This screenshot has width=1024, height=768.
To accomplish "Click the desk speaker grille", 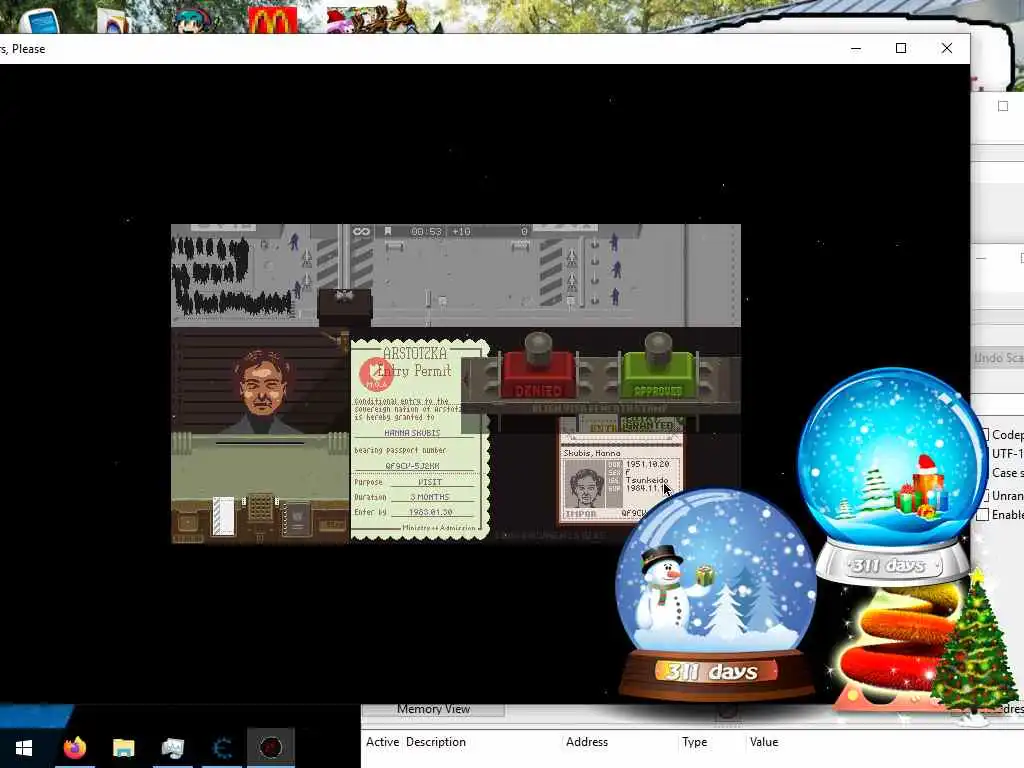I will [x=260, y=507].
